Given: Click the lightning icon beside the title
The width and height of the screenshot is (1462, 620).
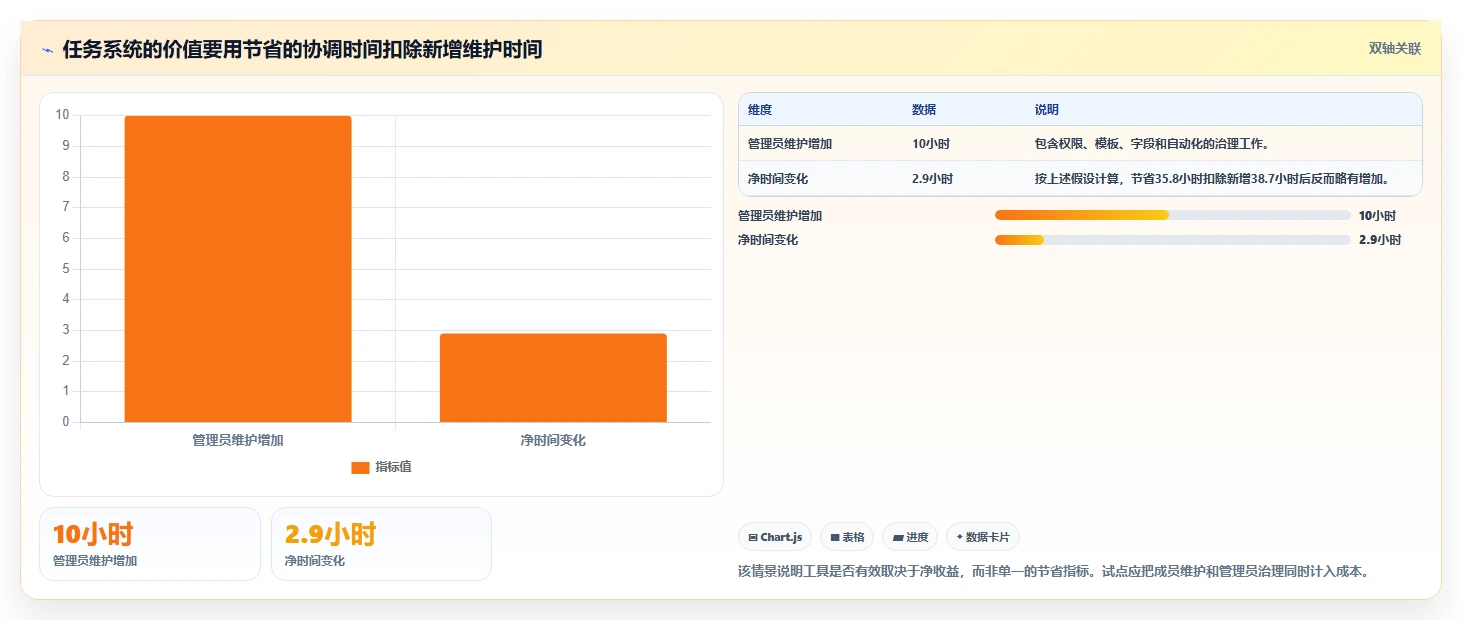Looking at the screenshot, I should (x=47, y=50).
